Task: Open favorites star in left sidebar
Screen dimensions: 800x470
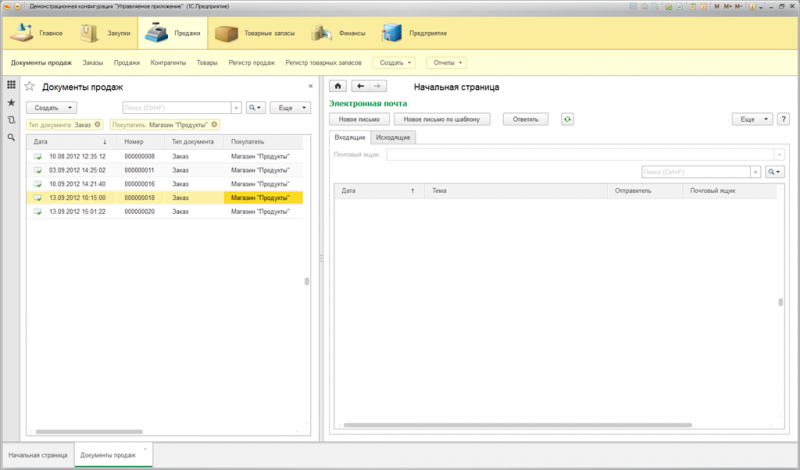Action: pyautogui.click(x=11, y=103)
